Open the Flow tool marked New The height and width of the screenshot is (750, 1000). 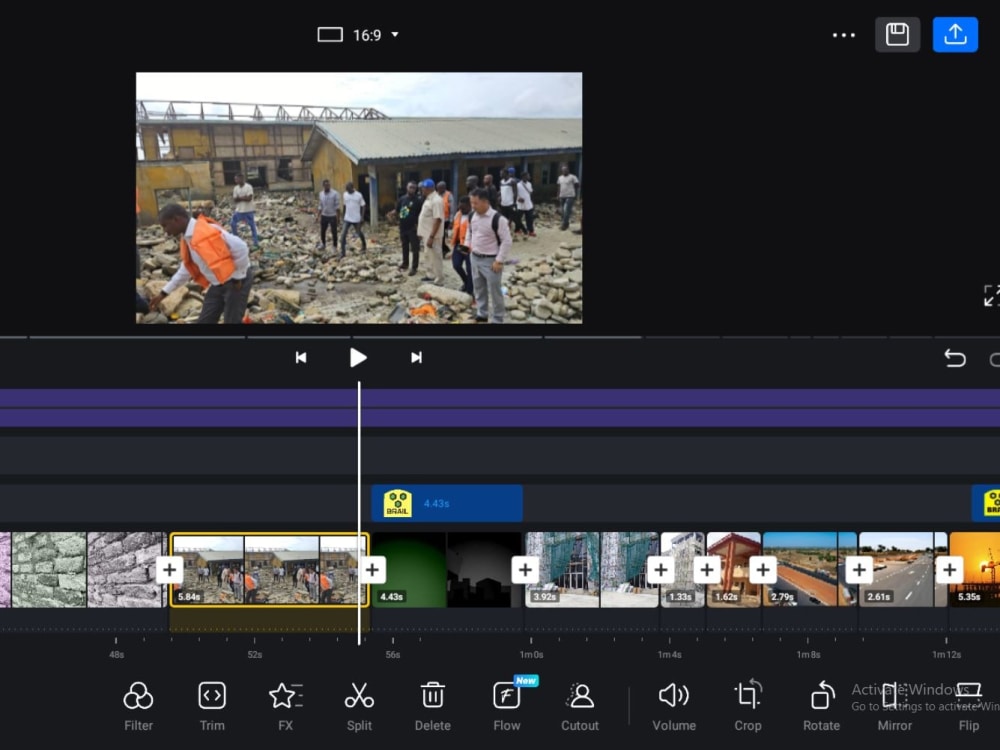coord(507,706)
